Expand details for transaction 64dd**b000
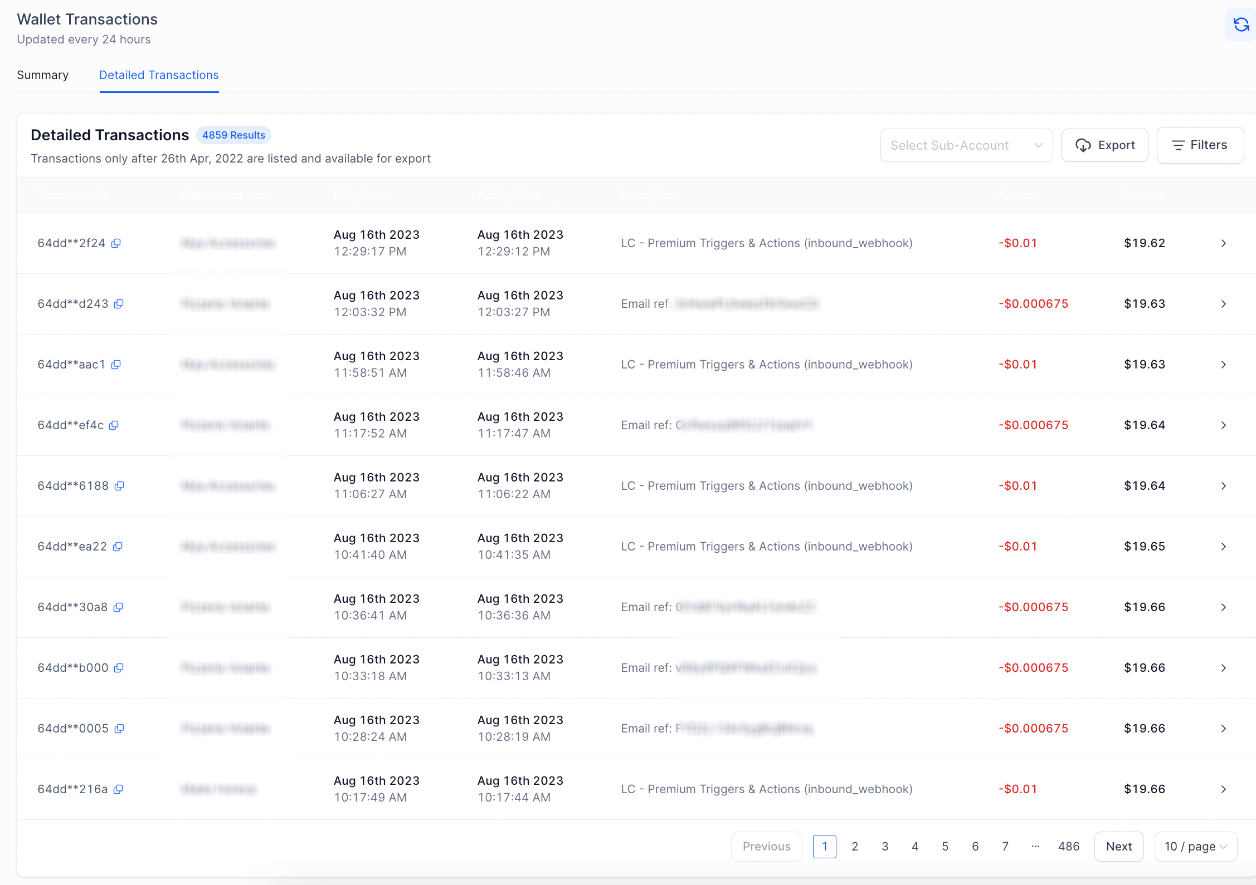This screenshot has height=885, width=1256. coord(1223,668)
